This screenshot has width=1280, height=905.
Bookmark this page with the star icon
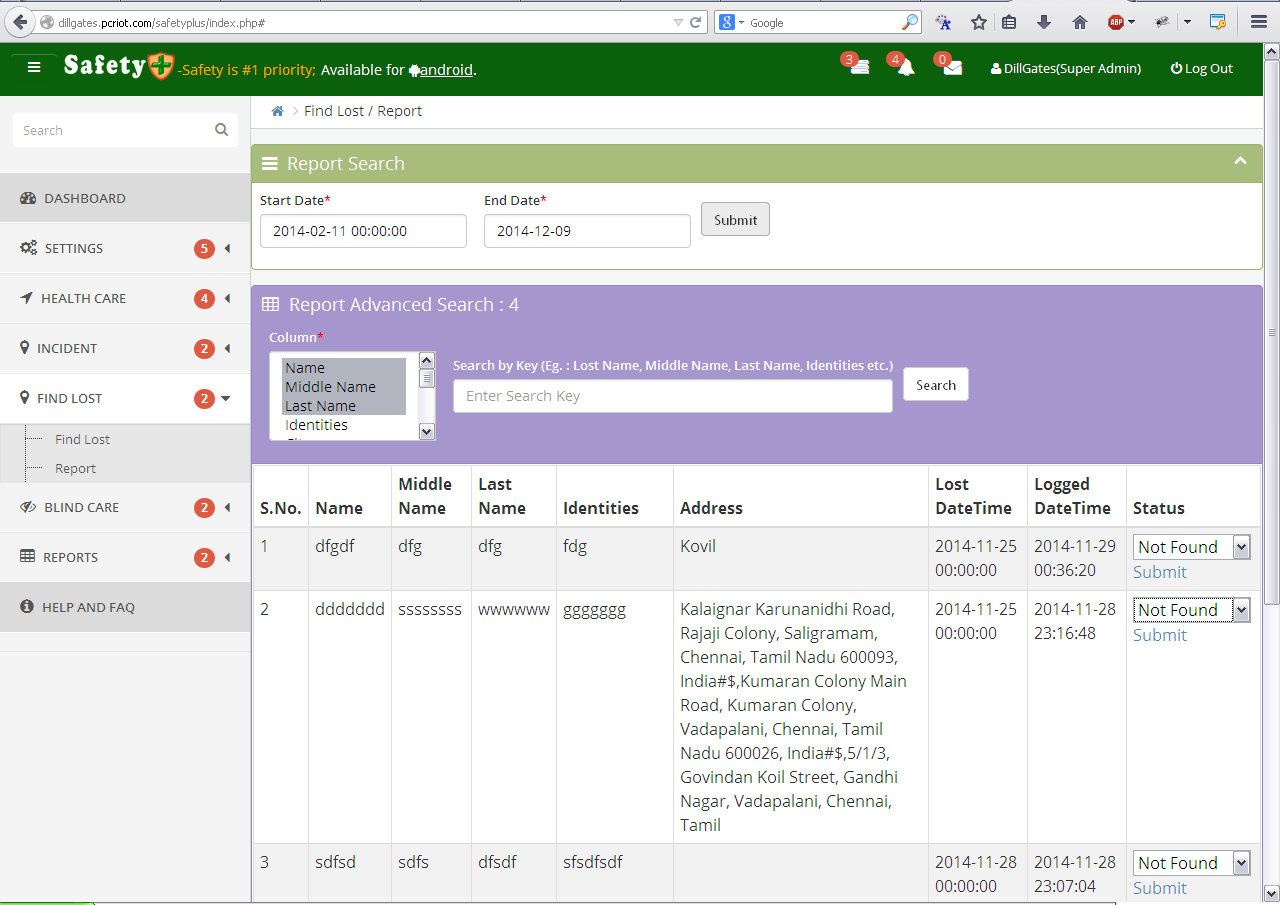(x=979, y=22)
